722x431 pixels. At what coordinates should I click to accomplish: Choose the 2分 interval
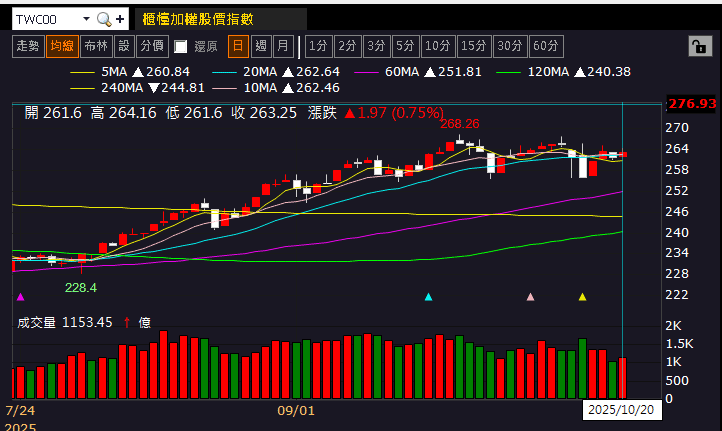(x=348, y=46)
